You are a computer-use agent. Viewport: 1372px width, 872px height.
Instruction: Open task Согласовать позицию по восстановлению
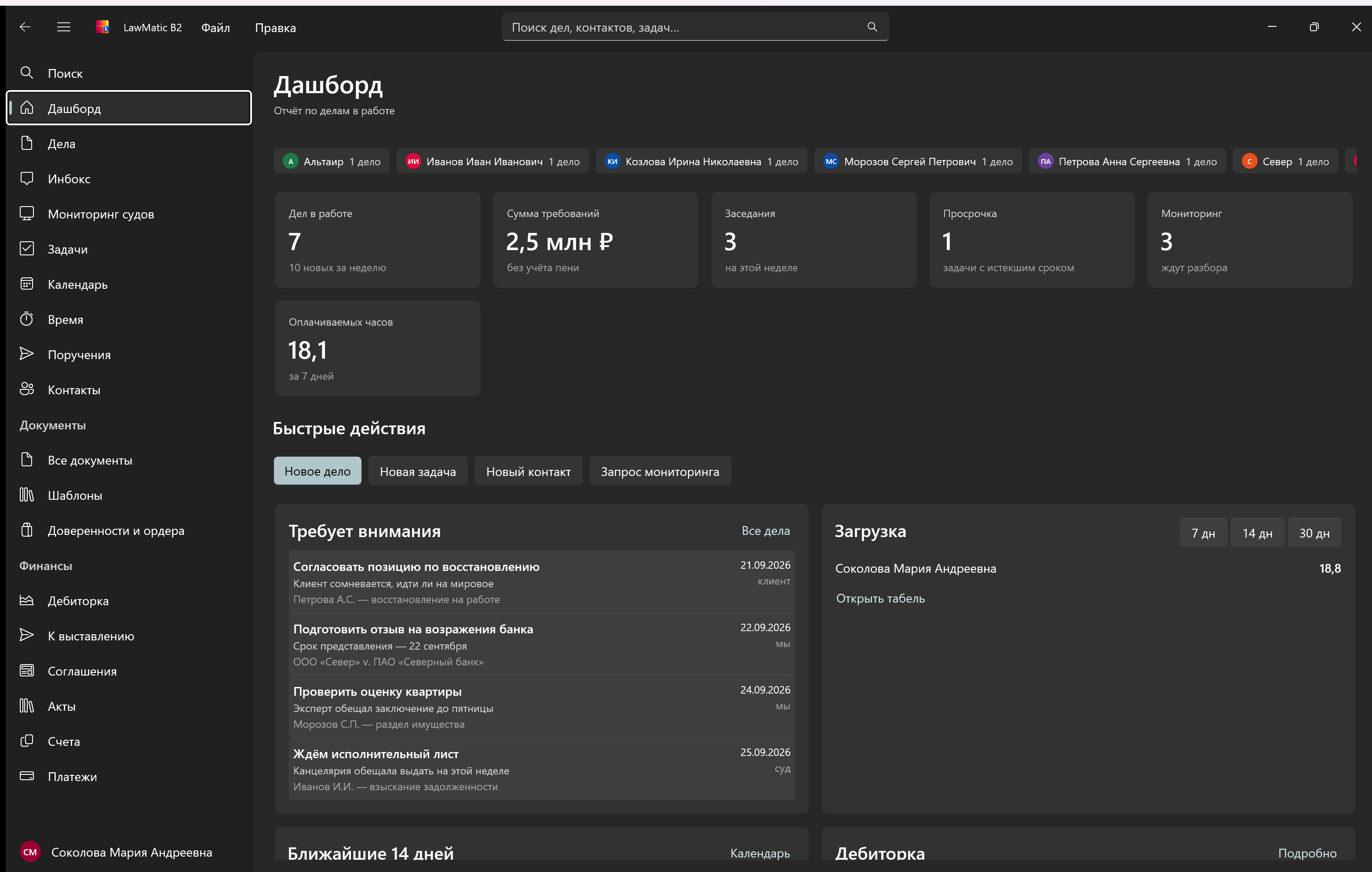[542, 582]
